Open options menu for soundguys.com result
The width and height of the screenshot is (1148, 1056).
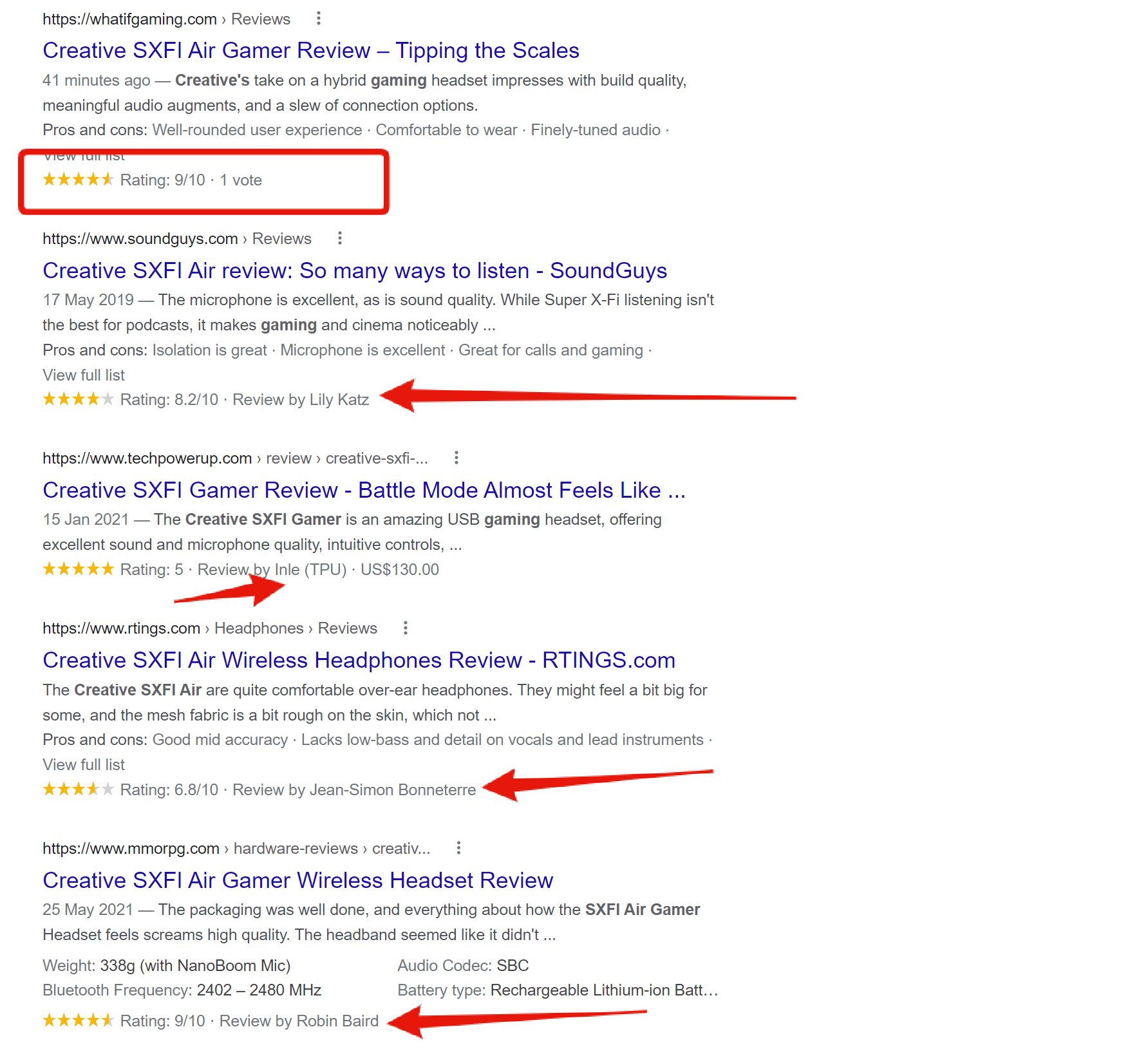coord(339,238)
